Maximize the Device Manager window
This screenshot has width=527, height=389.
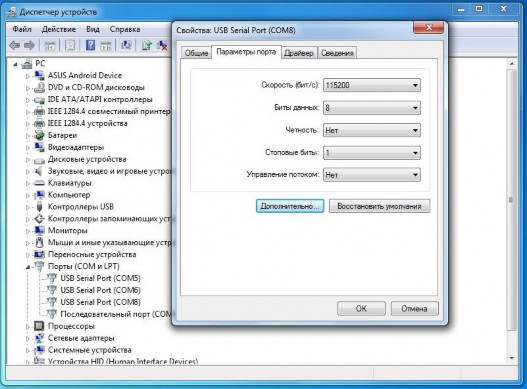[479, 9]
